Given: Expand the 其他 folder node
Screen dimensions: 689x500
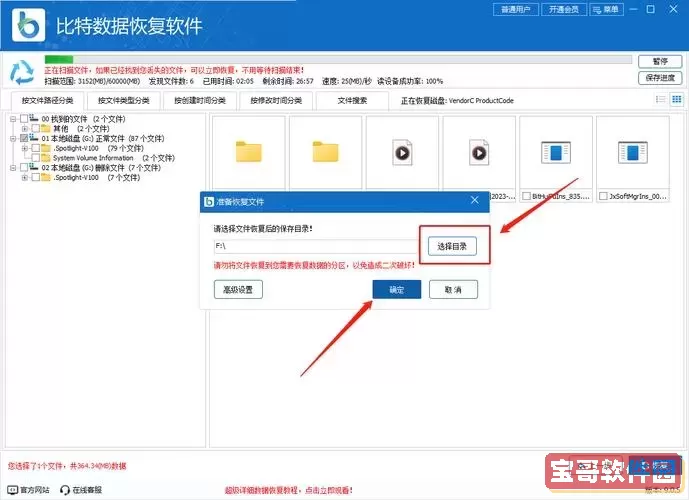Looking at the screenshot, I should click(25, 128).
